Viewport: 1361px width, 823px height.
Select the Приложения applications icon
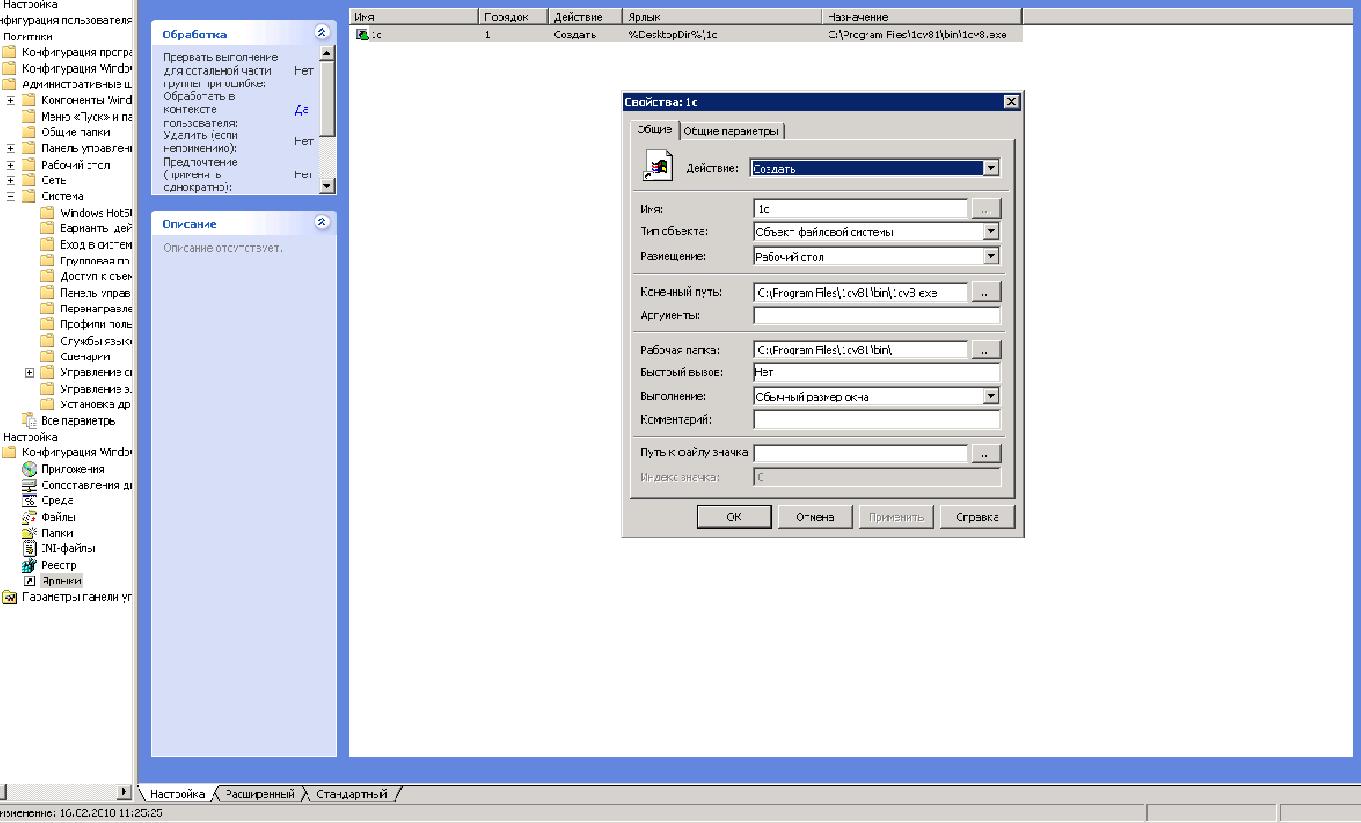tap(29, 469)
